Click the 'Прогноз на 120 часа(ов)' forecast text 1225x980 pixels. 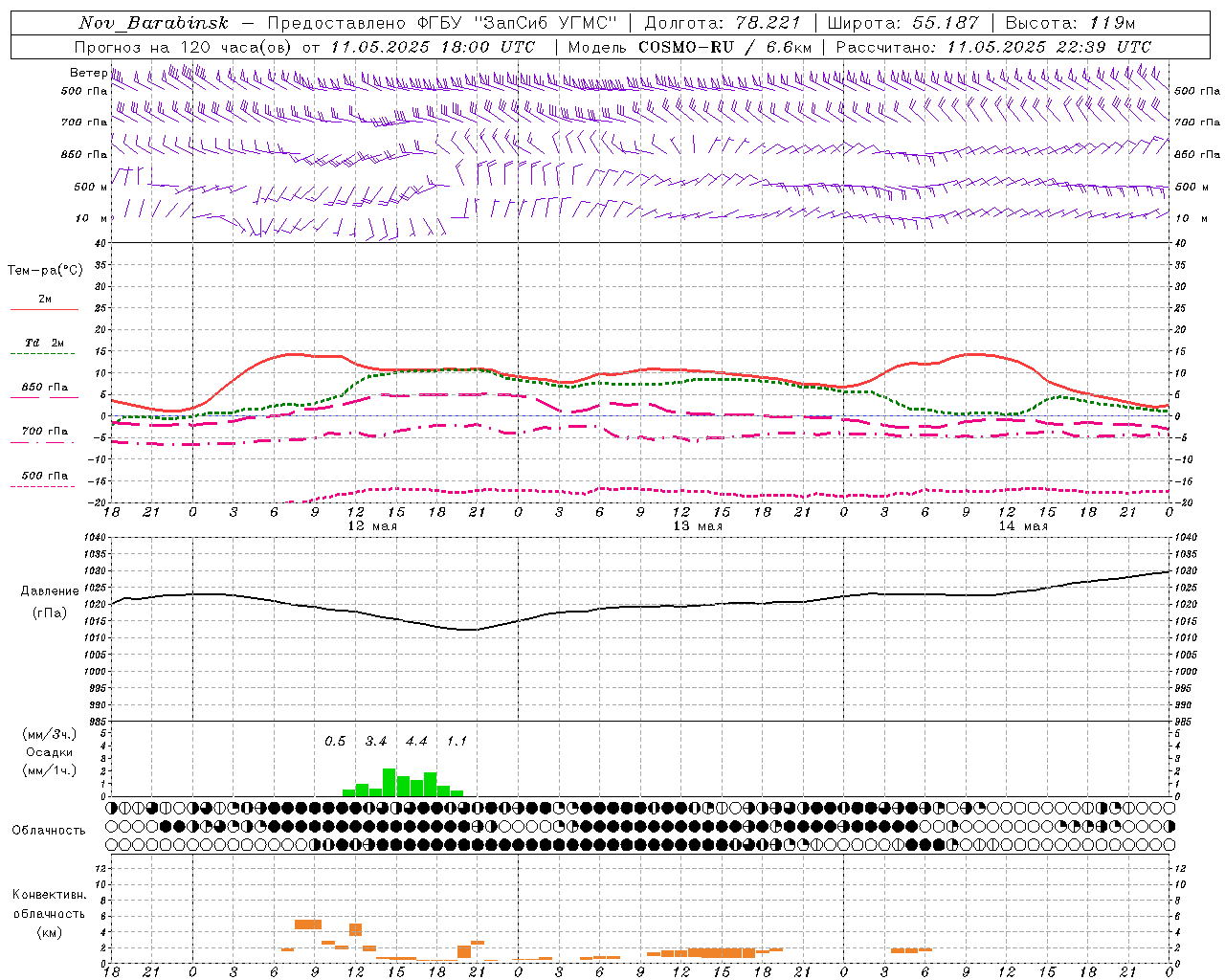pos(185,47)
